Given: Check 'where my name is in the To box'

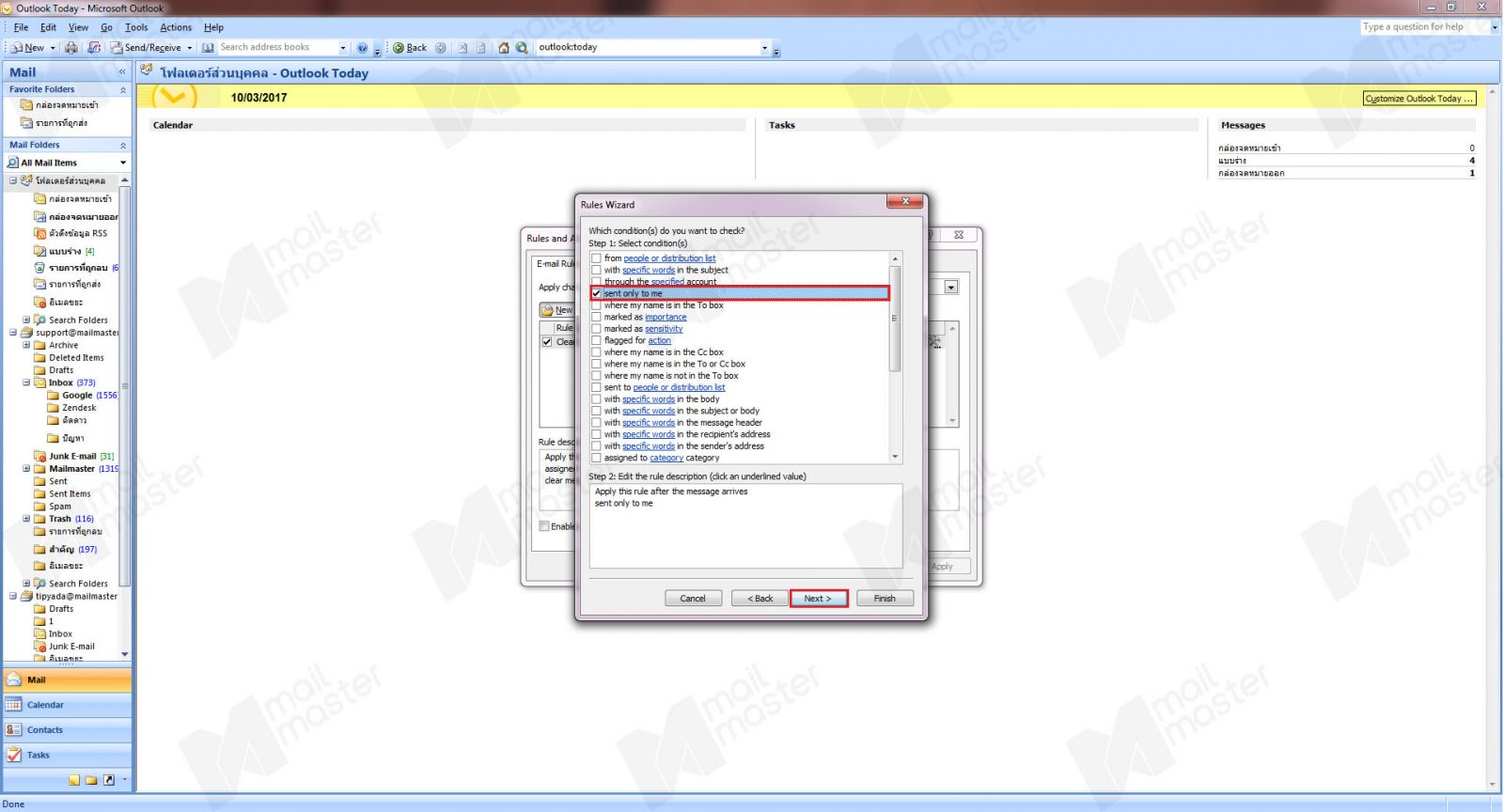Looking at the screenshot, I should click(596, 305).
